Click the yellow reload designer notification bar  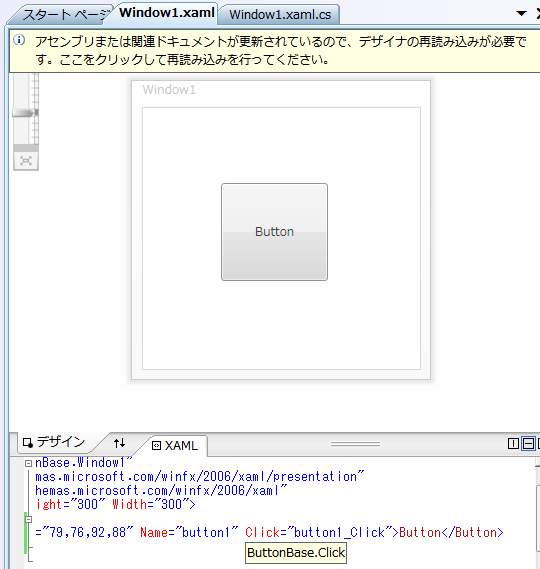(274, 50)
